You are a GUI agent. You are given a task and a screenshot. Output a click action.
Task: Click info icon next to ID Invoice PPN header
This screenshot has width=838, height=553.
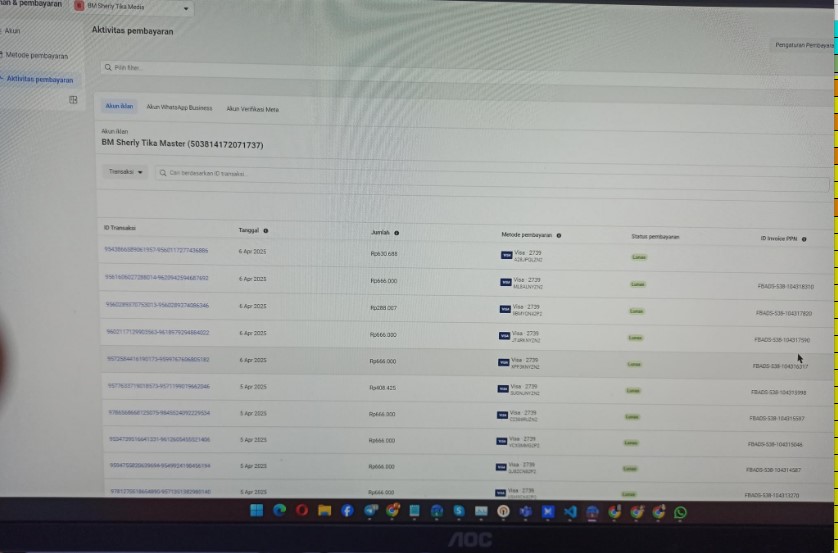pyautogui.click(x=809, y=239)
